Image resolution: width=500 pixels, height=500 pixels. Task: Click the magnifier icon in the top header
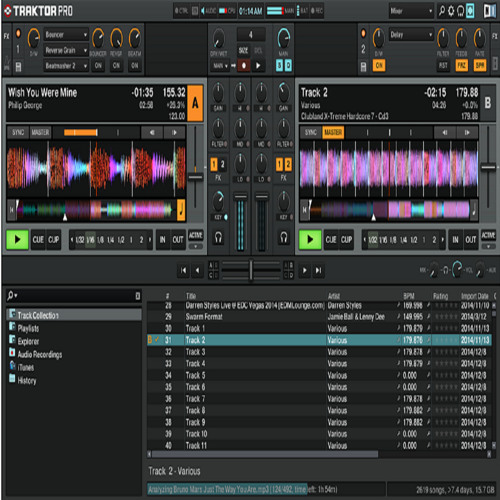442,11
